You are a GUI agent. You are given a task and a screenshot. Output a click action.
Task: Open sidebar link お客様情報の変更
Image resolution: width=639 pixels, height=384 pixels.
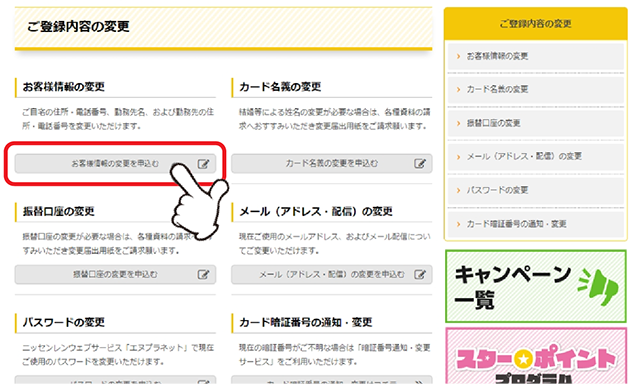pos(536,56)
